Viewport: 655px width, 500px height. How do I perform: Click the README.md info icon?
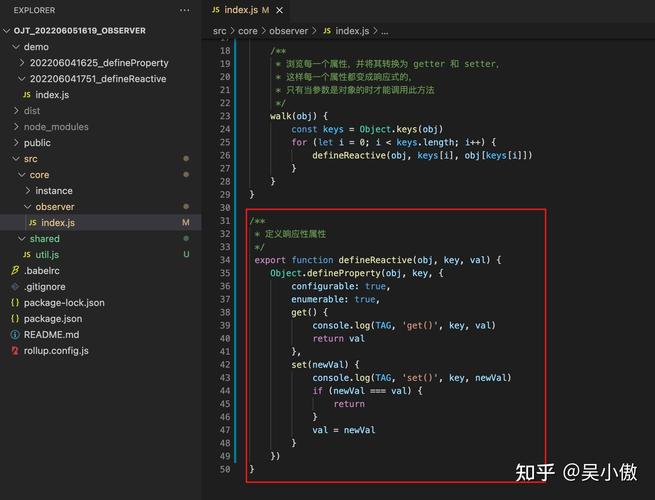pyautogui.click(x=15, y=335)
